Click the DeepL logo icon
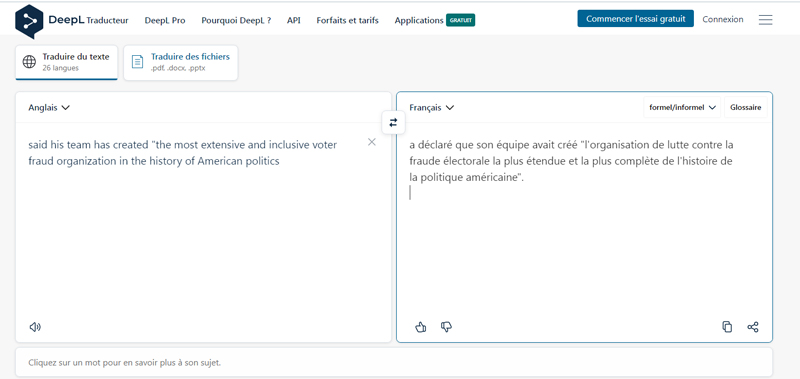800x379 pixels. tap(29, 21)
